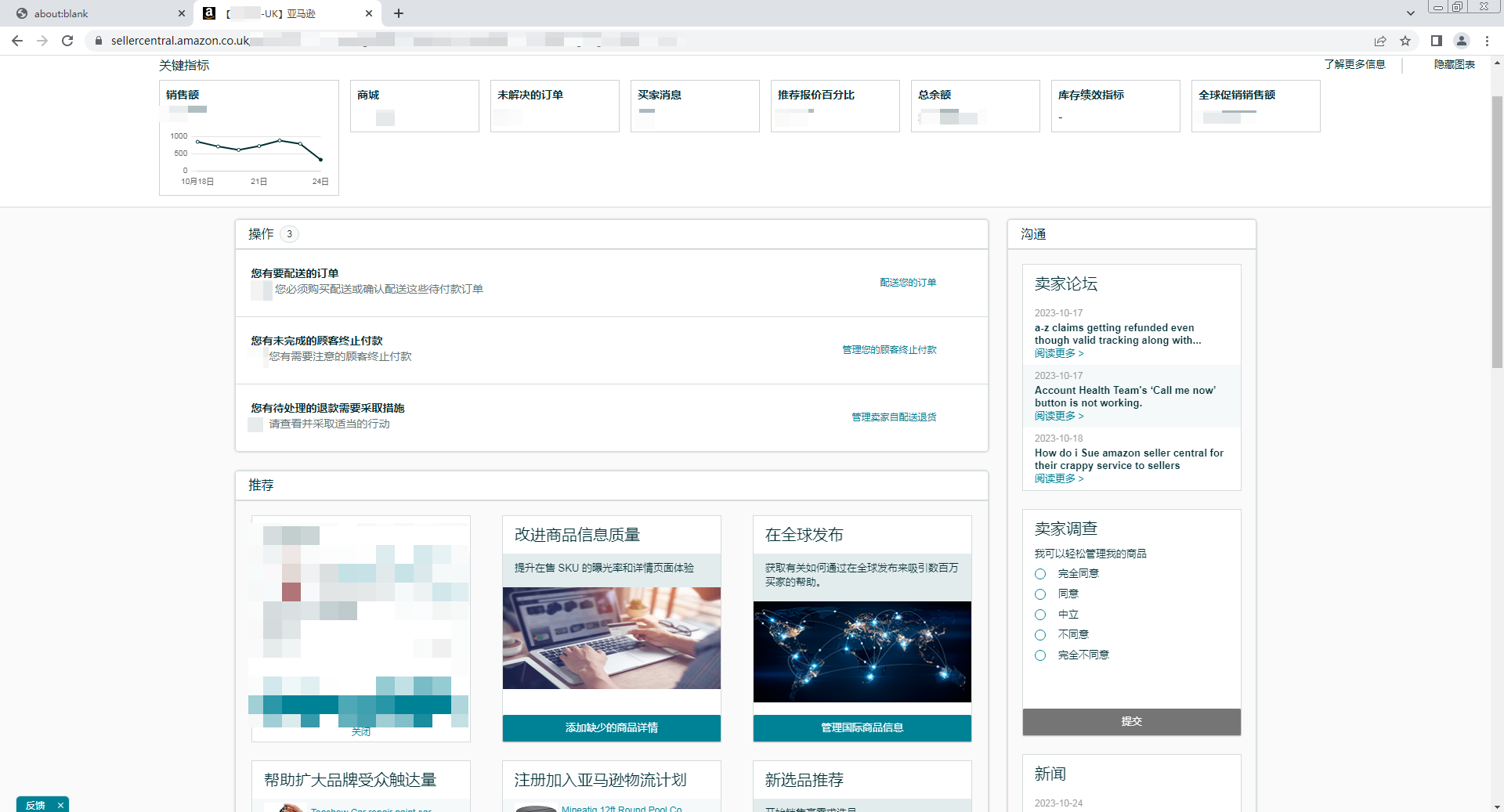This screenshot has width=1504, height=812.
Task: Open forum post 'How do i Sue amazon'
Action: pyautogui.click(x=1129, y=460)
